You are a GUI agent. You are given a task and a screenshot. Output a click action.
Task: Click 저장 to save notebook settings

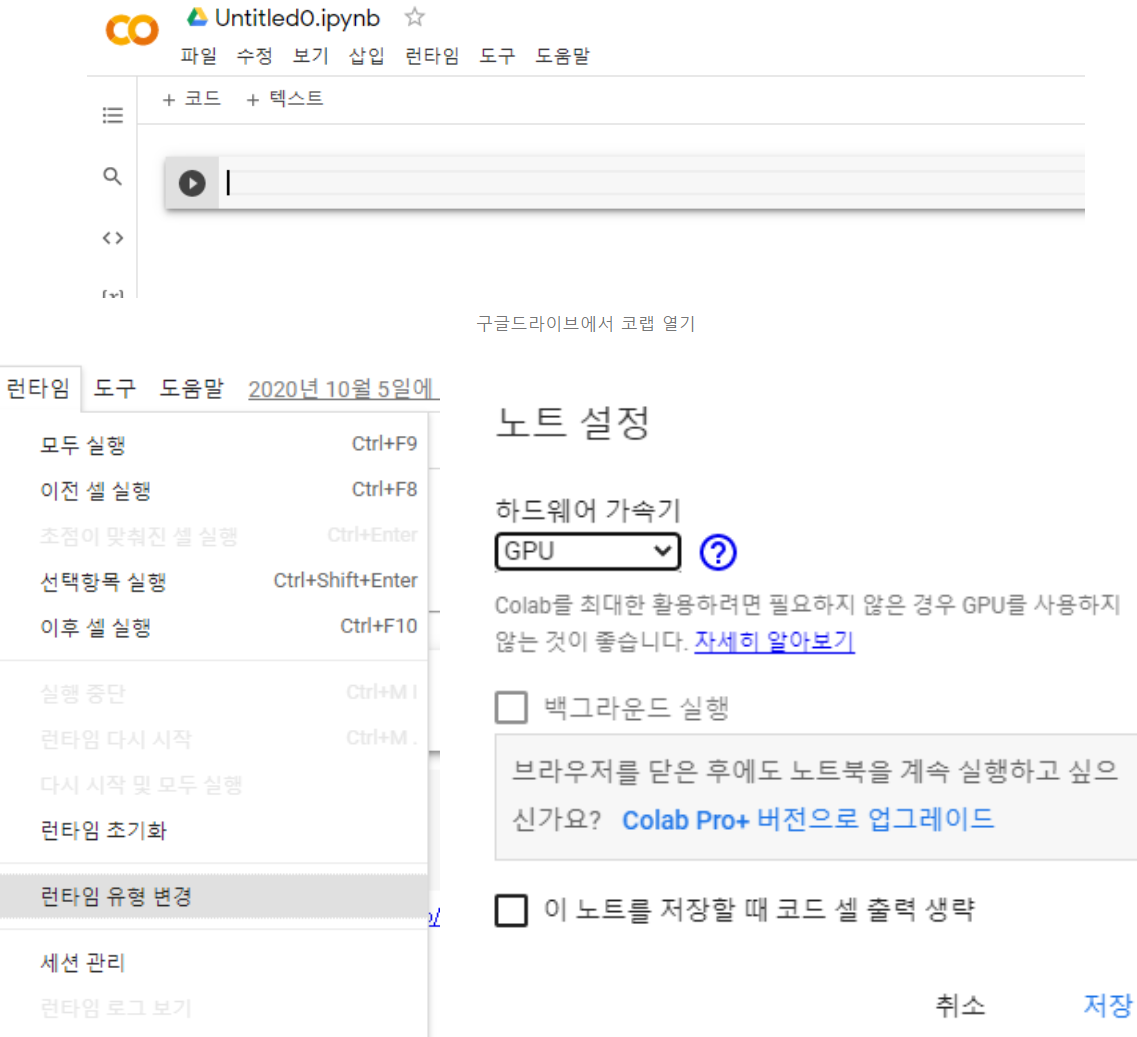pos(1108,1005)
